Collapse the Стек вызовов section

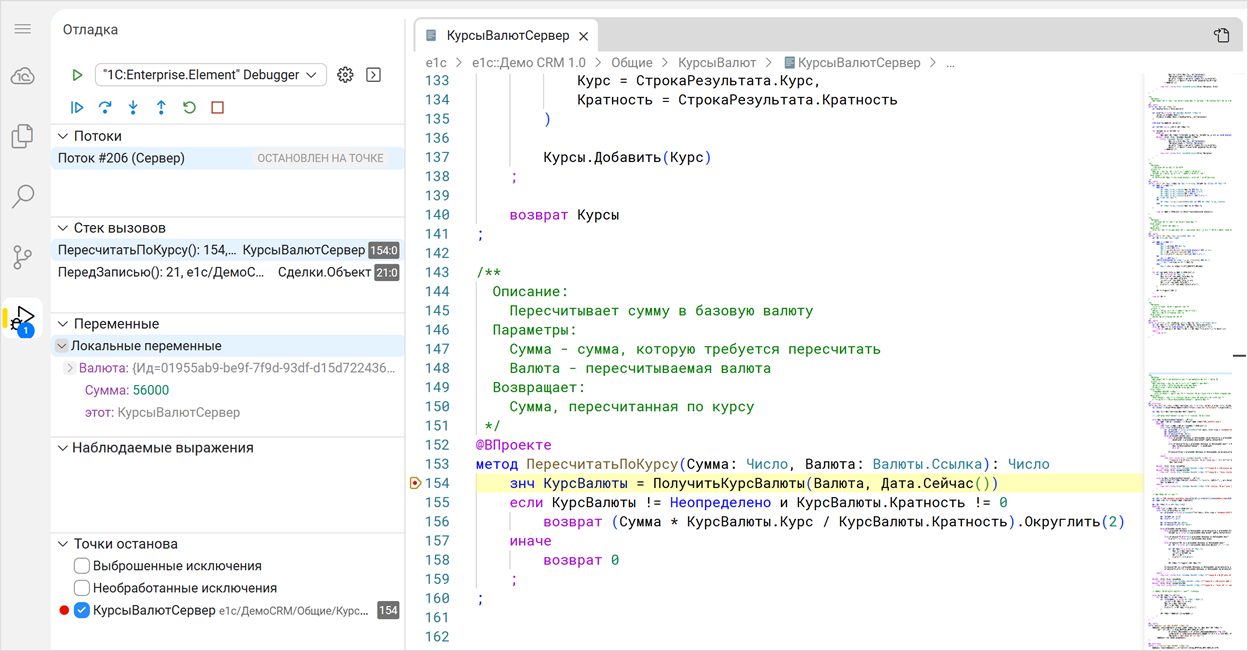(x=63, y=228)
